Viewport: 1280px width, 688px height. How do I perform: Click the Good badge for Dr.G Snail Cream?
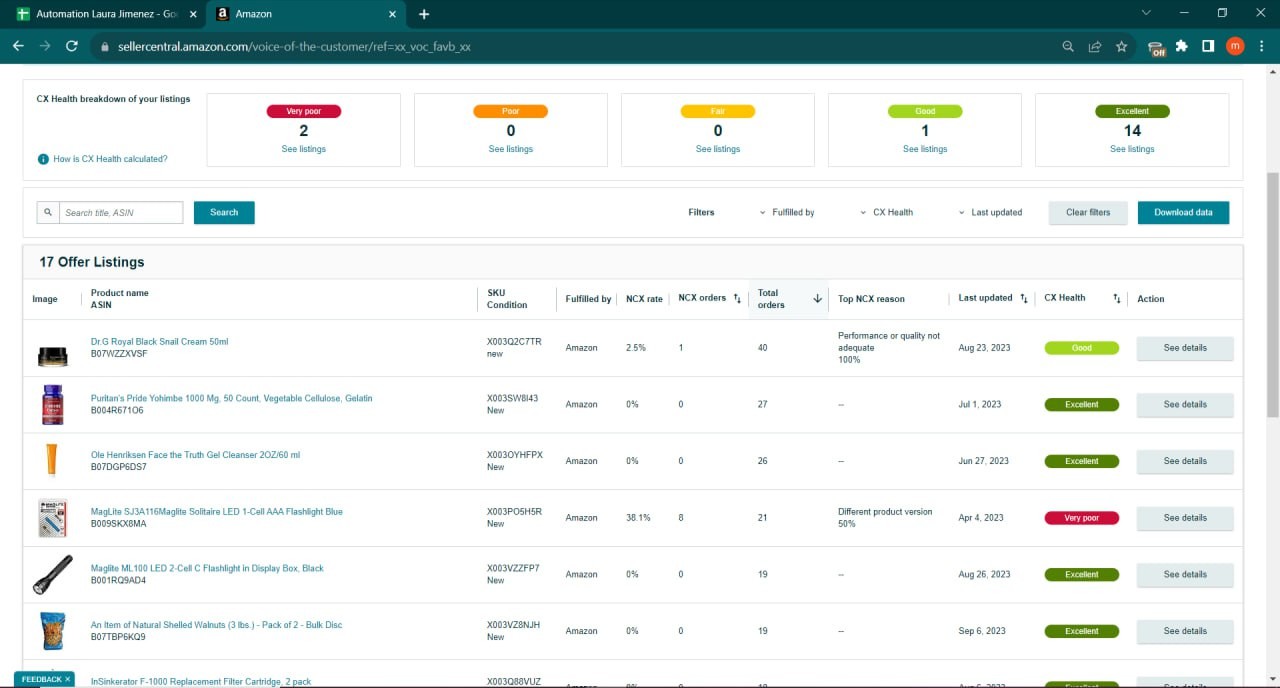click(x=1081, y=348)
